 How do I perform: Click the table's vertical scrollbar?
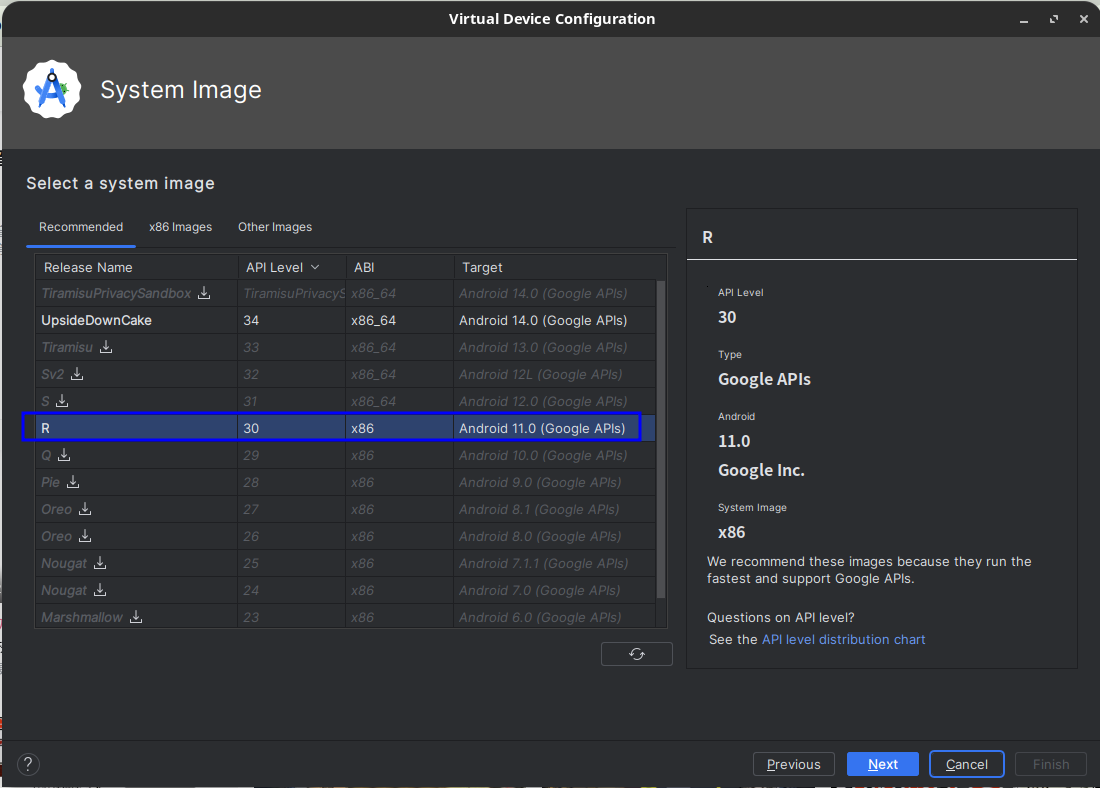[660, 440]
